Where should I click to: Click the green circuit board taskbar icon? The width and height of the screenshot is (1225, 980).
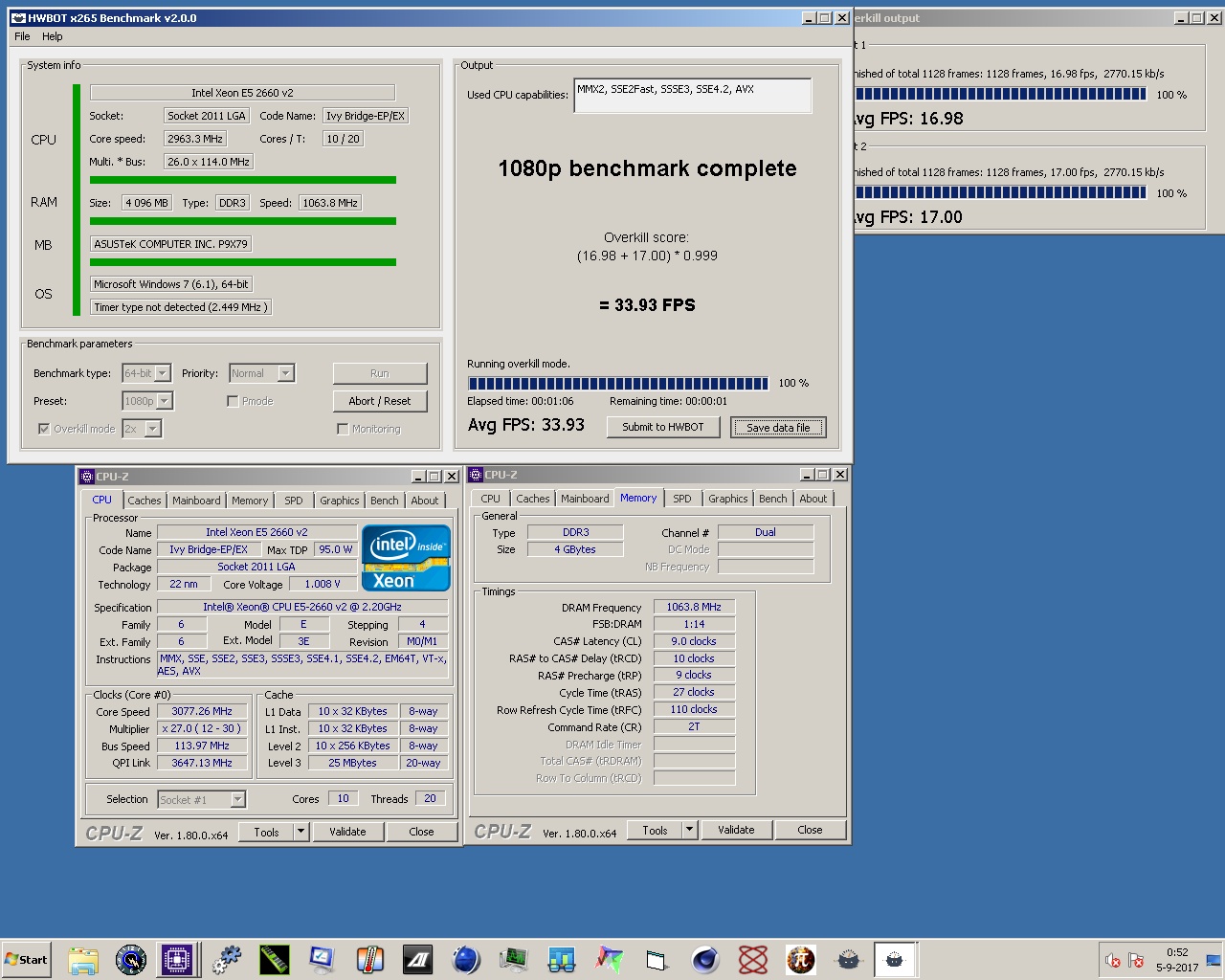pos(514,959)
